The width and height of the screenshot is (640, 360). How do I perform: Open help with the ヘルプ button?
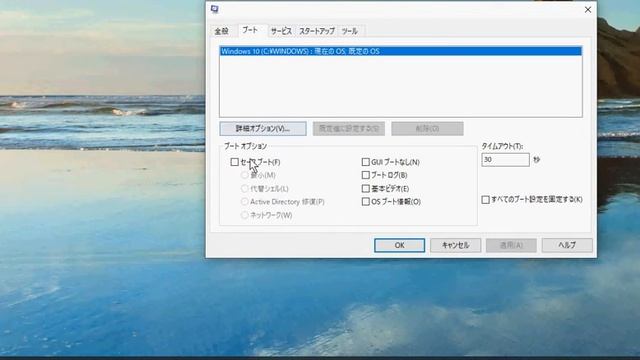point(567,245)
